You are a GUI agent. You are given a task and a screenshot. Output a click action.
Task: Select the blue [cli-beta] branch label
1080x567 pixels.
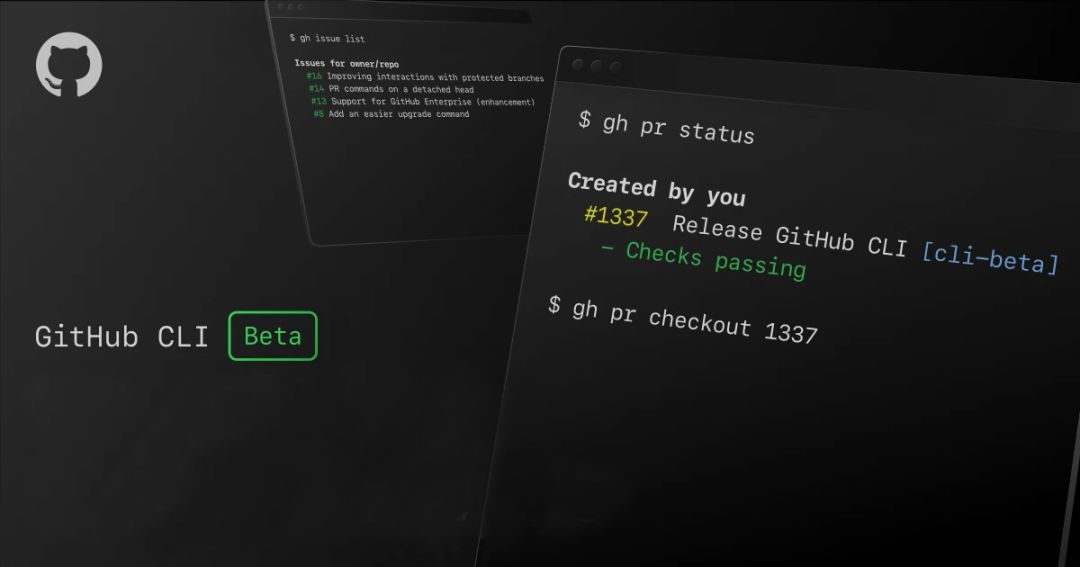988,258
